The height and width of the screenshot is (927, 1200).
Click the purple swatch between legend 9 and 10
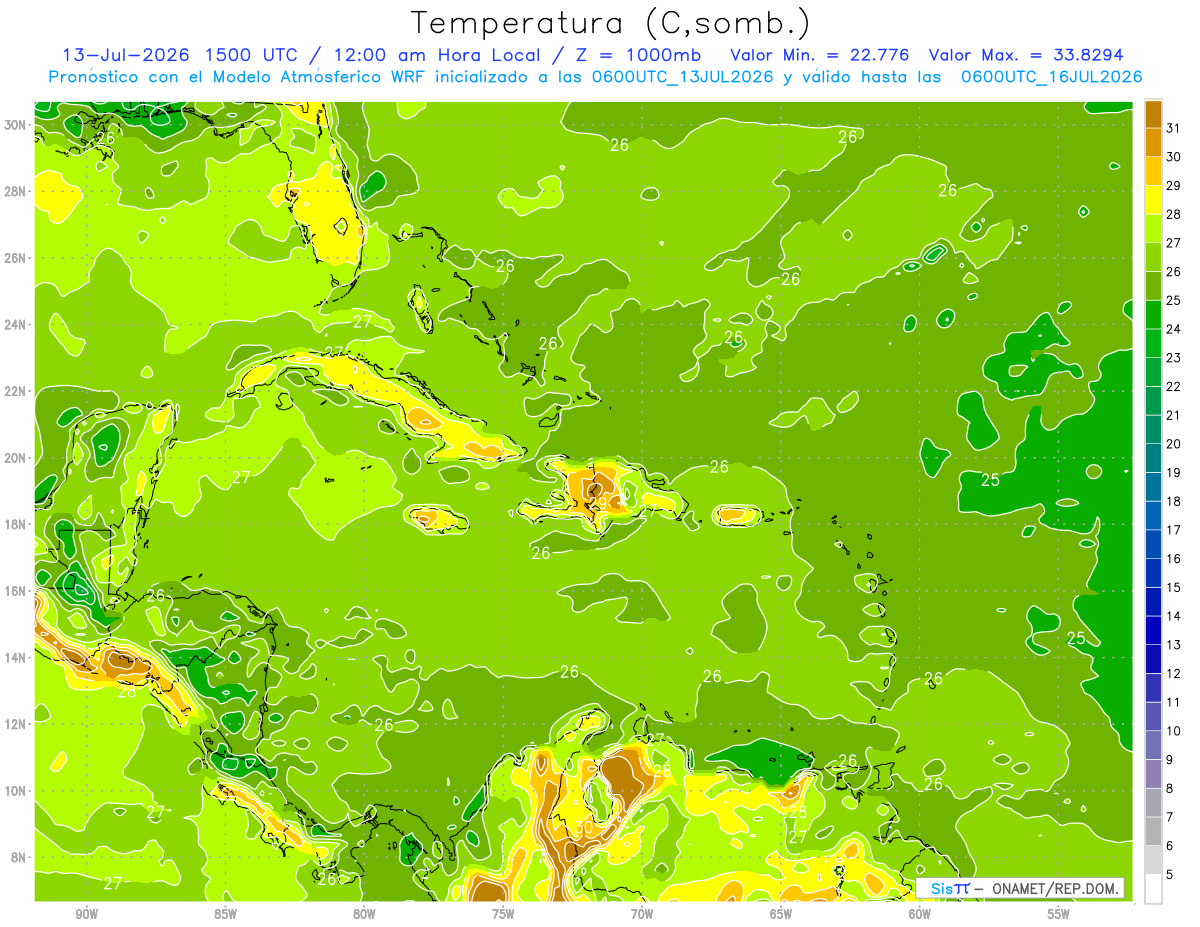click(1153, 745)
